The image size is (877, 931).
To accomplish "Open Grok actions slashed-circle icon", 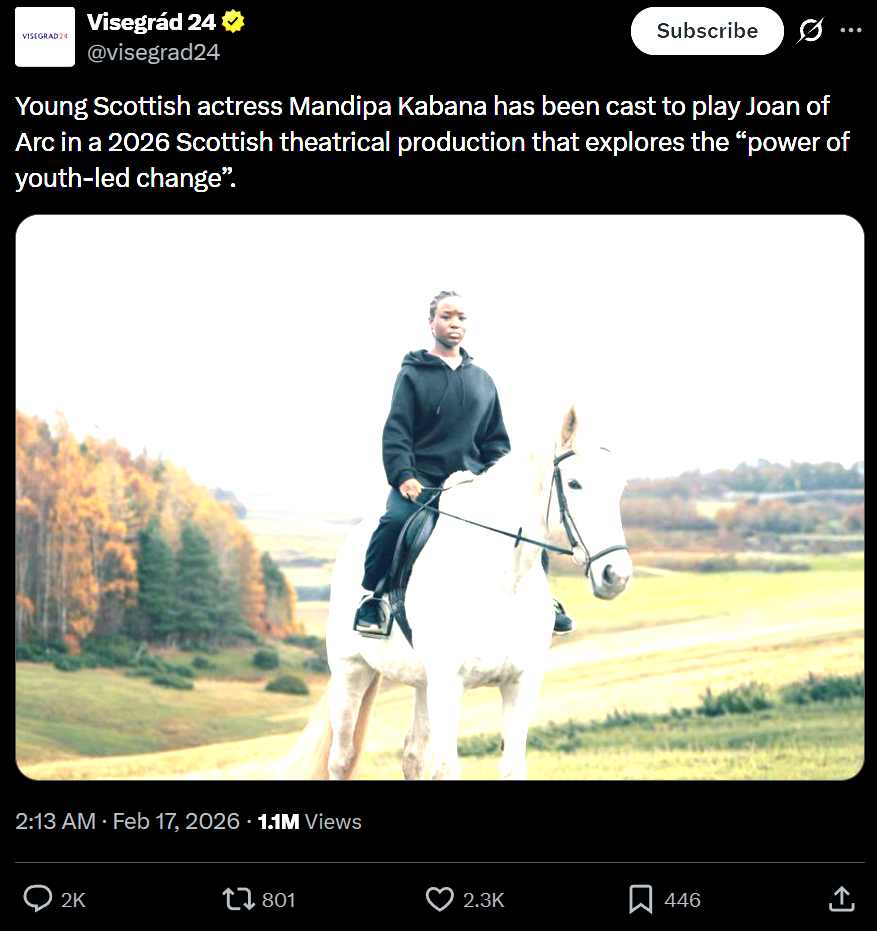I will tap(810, 31).
